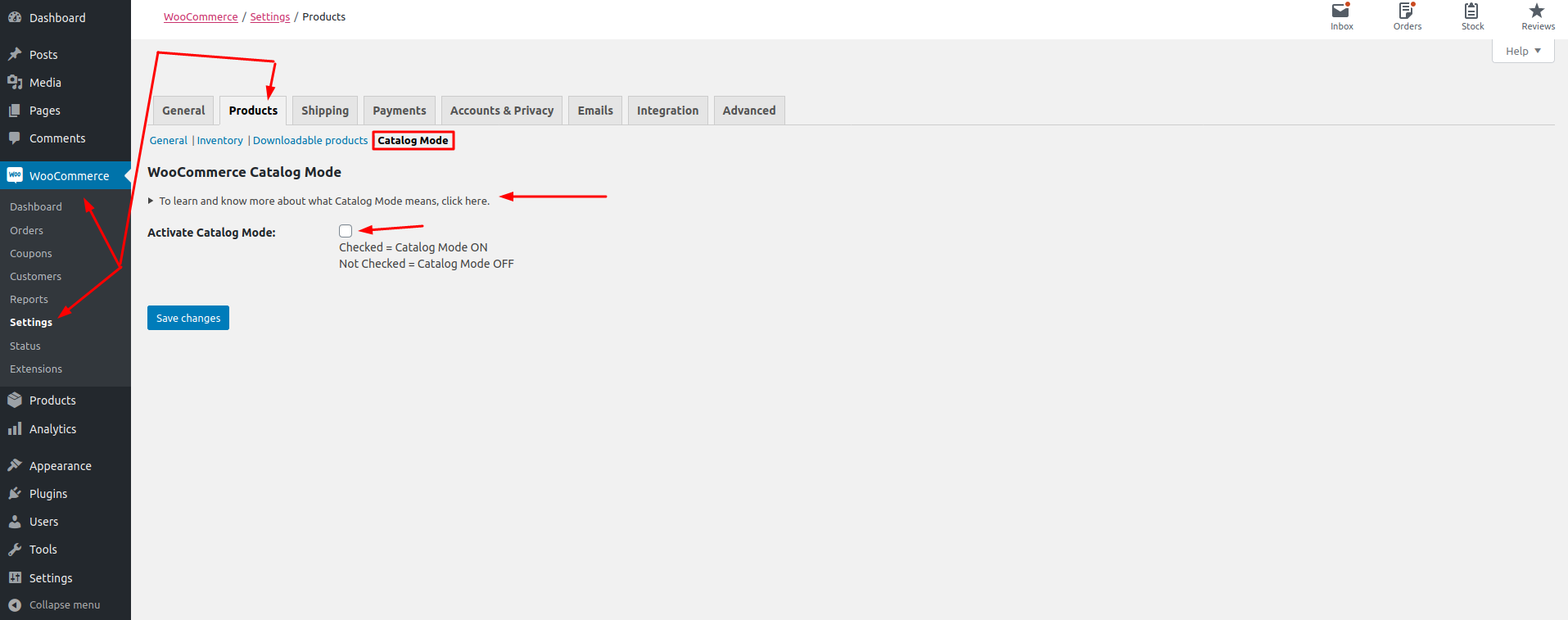
Task: Click the 'Checked = Catalog Mode ON' text
Action: coord(413,247)
